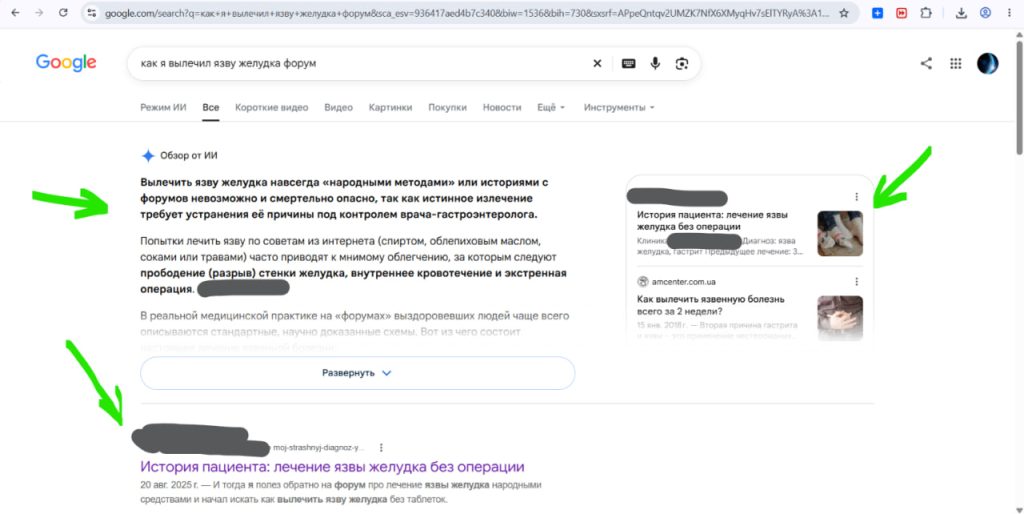1024x514 pixels.
Task: Expand AI overview with Развернуть
Action: [x=357, y=373]
